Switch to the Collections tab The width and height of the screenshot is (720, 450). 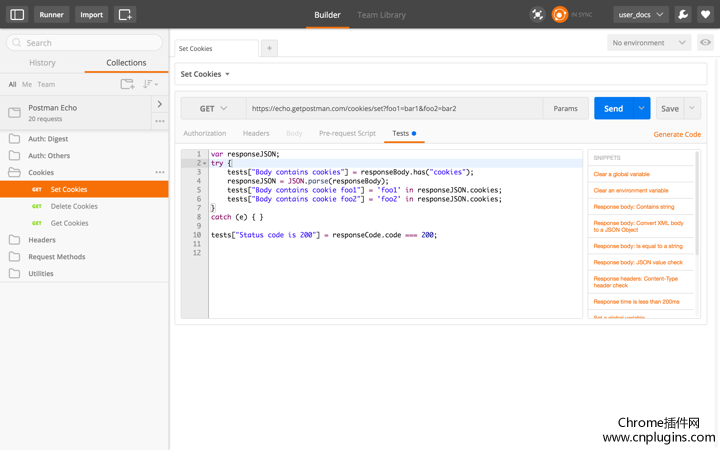tap(126, 62)
